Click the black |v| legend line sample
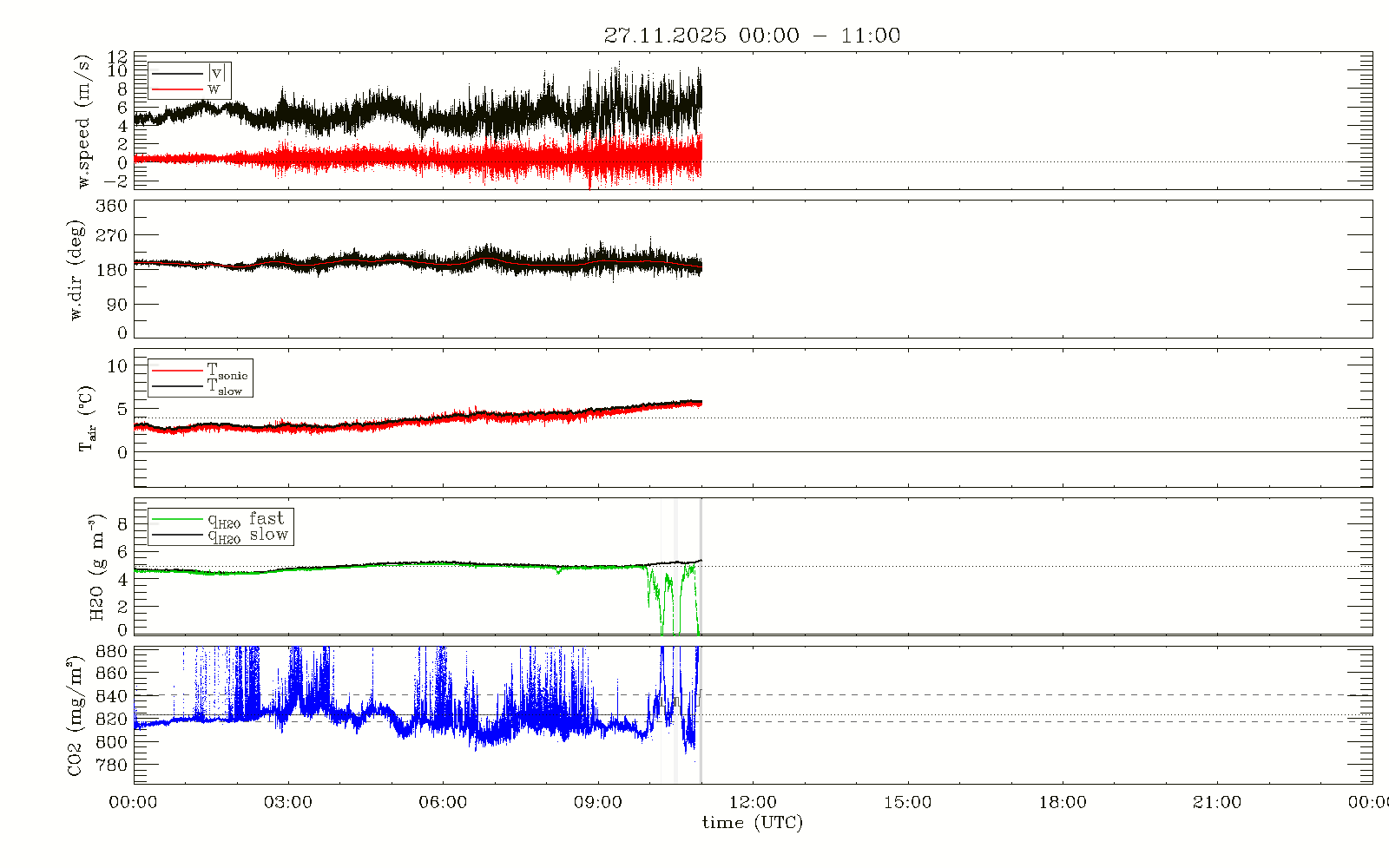 tap(177, 74)
